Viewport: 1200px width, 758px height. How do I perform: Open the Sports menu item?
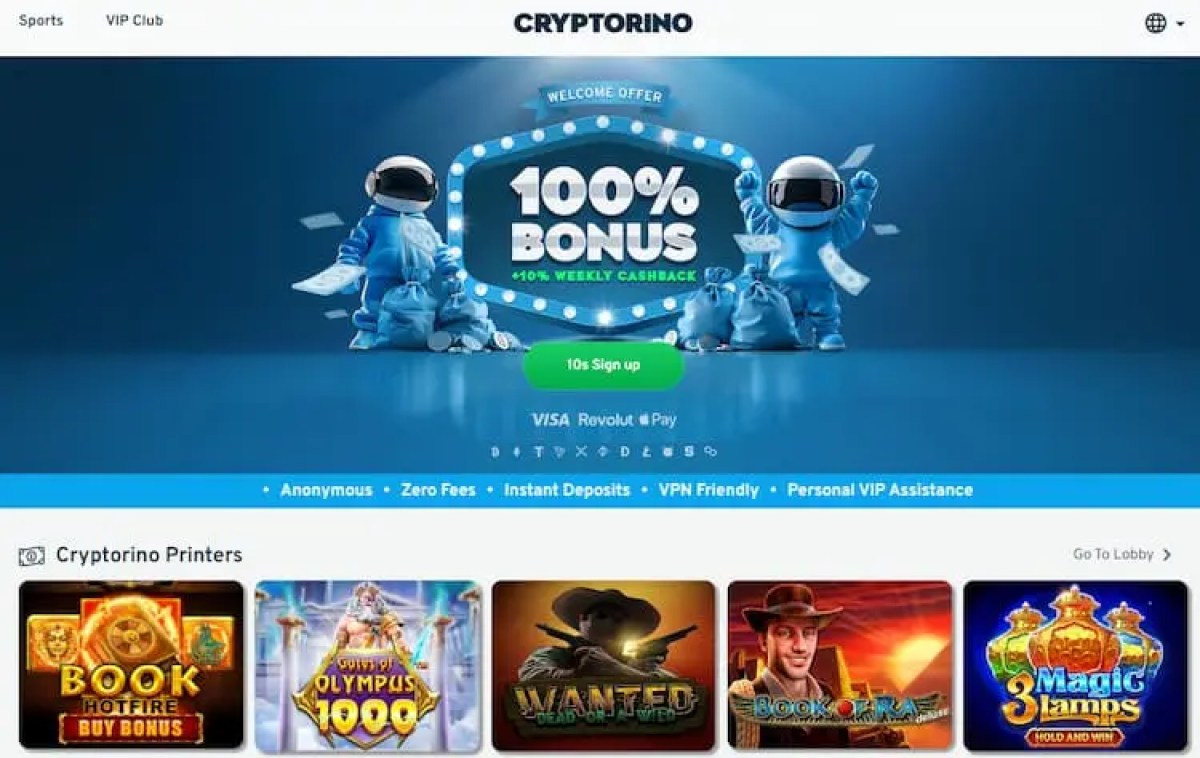pos(41,20)
